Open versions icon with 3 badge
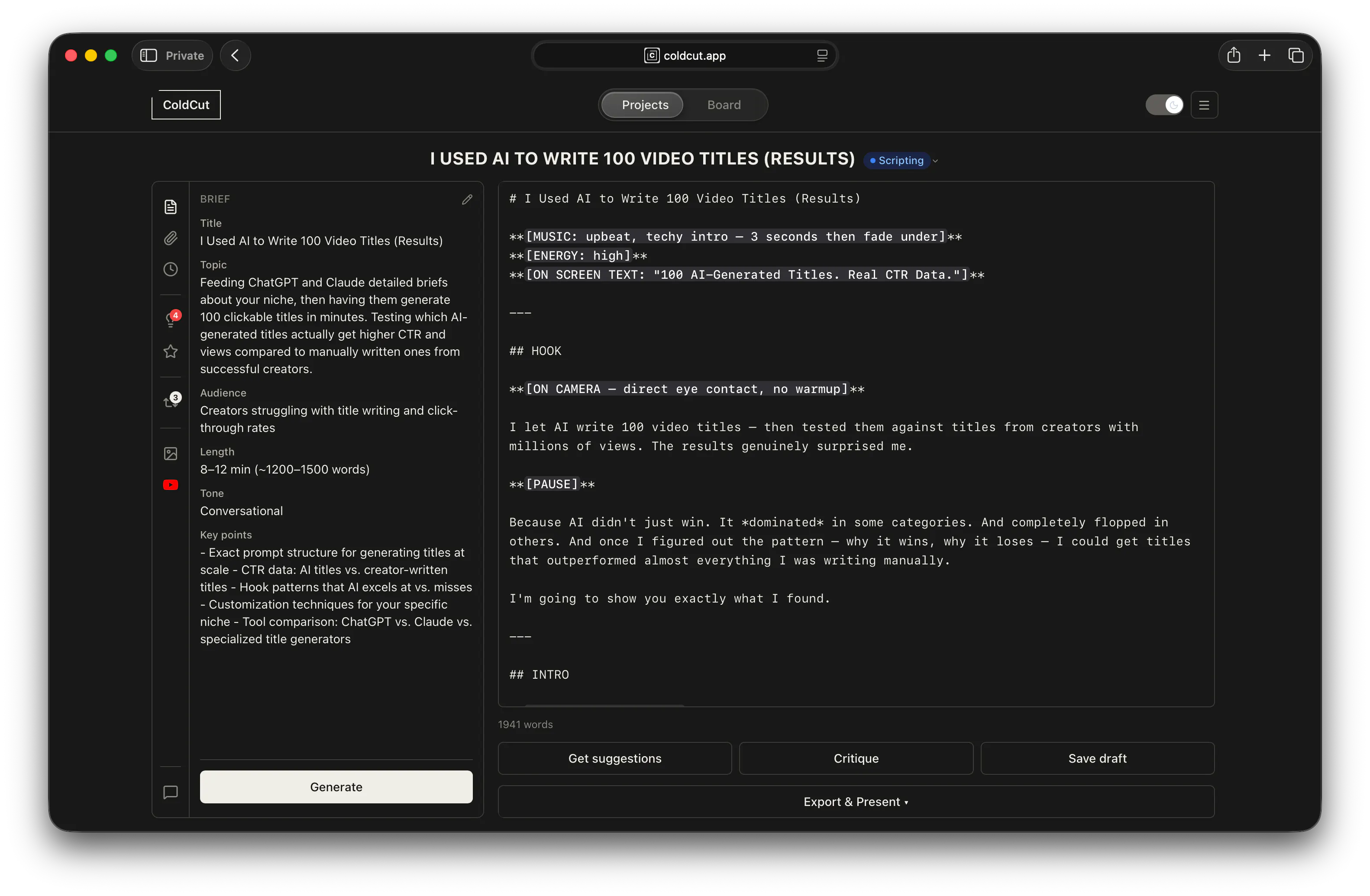This screenshot has width=1370, height=896. 171,401
